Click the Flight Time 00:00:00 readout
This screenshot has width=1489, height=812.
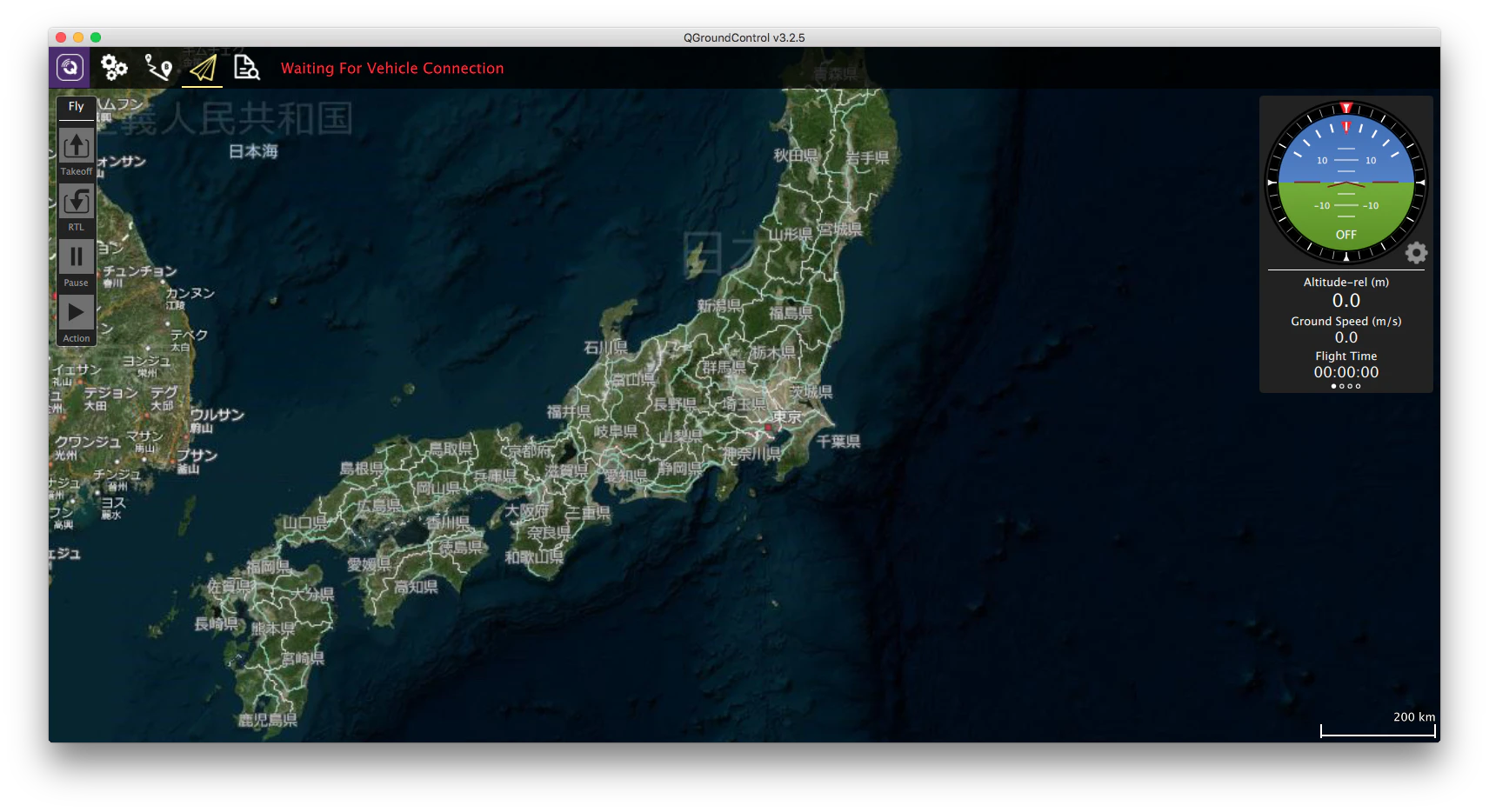(1346, 372)
